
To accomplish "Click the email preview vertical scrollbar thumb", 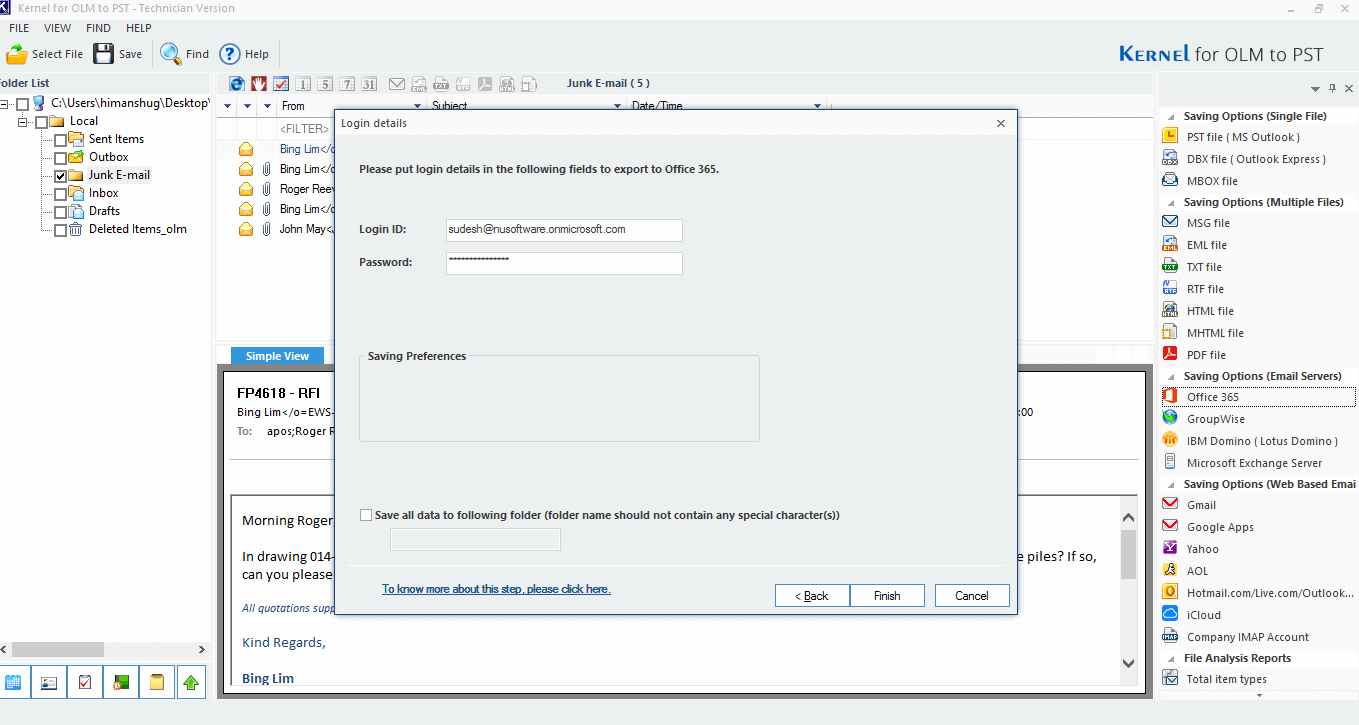I will (x=1129, y=555).
